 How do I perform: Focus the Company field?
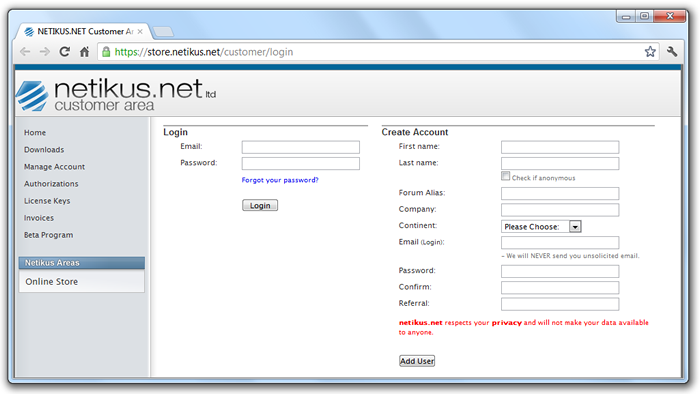[560, 210]
